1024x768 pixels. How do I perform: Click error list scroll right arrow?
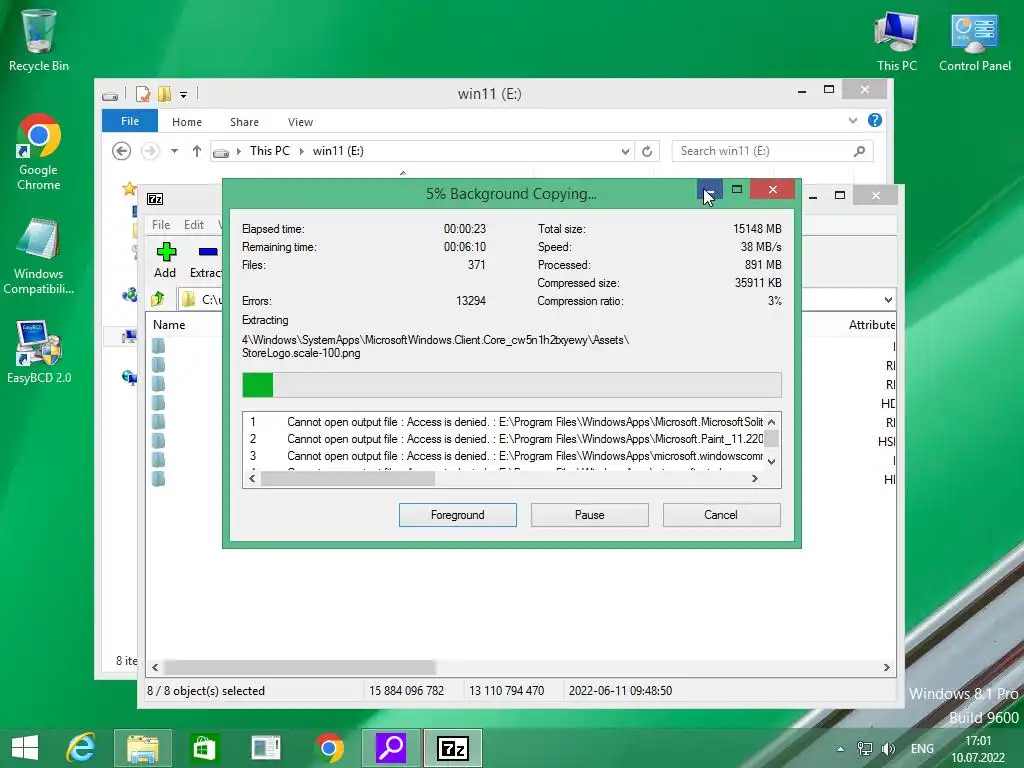[x=755, y=479]
